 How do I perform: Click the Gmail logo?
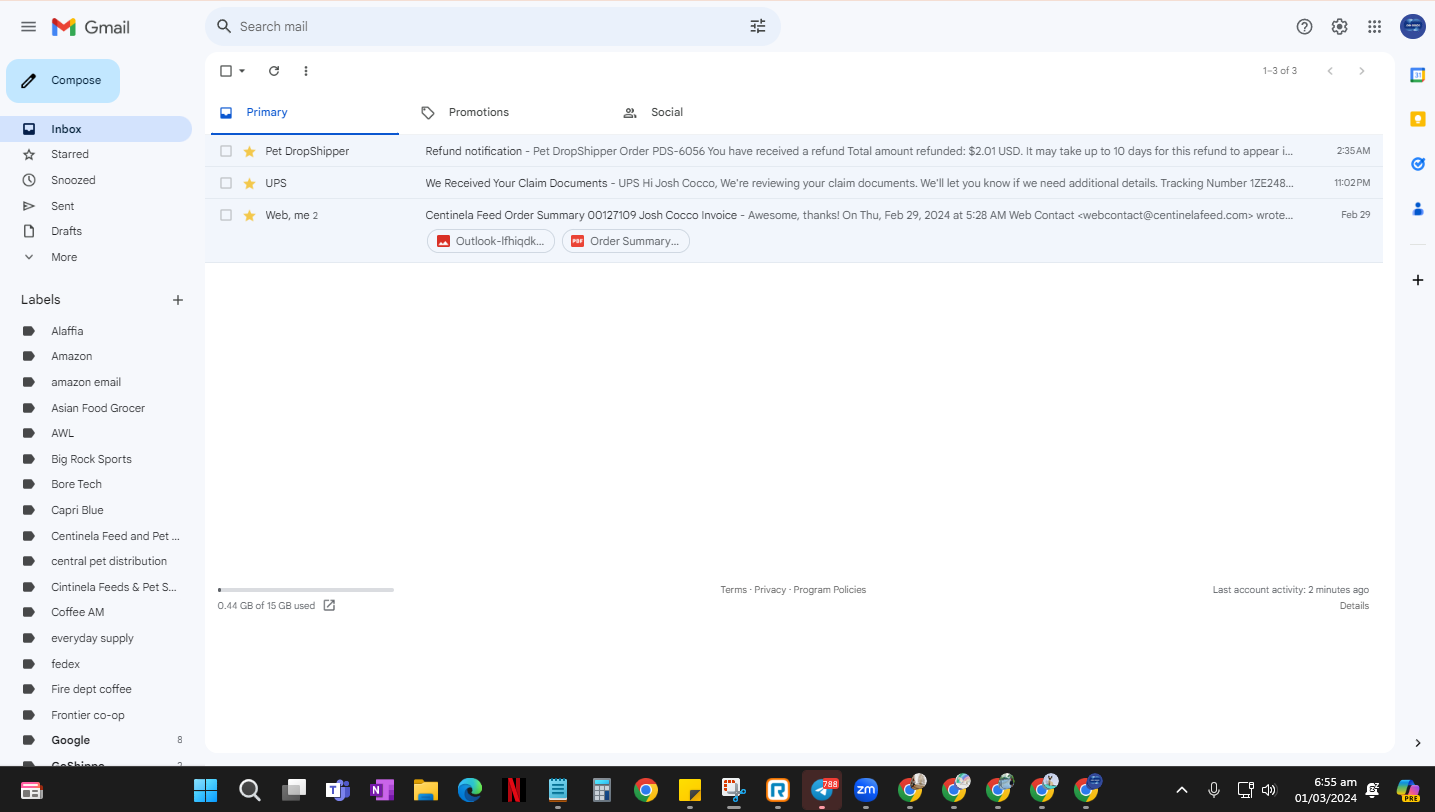pyautogui.click(x=91, y=27)
